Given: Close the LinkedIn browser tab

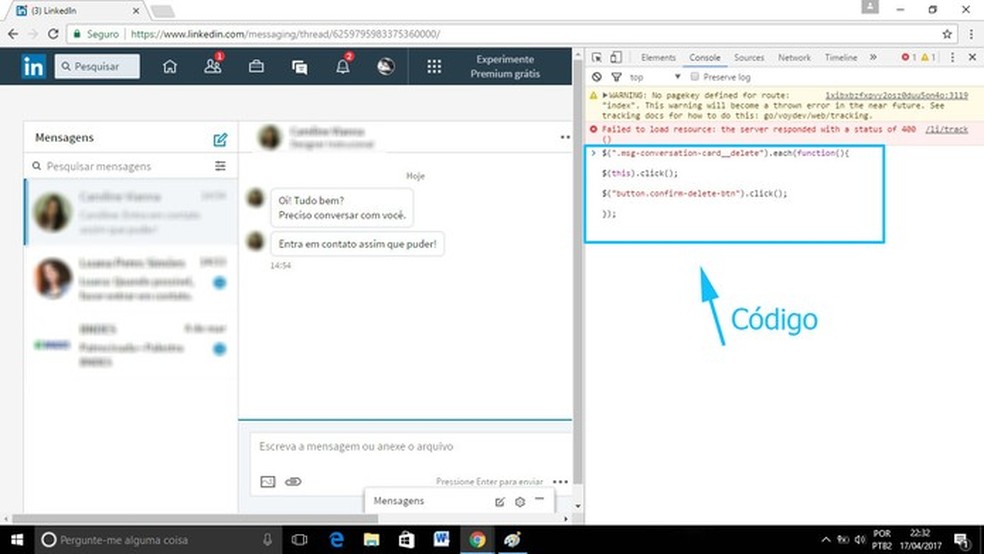Looking at the screenshot, I should pos(136,11).
